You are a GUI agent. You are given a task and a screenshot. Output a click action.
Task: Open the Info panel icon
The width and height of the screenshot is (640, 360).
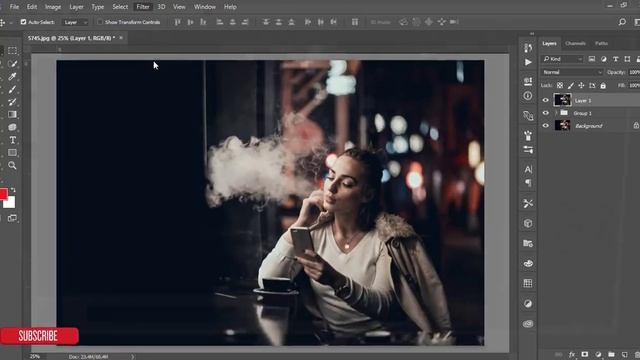pos(528,96)
